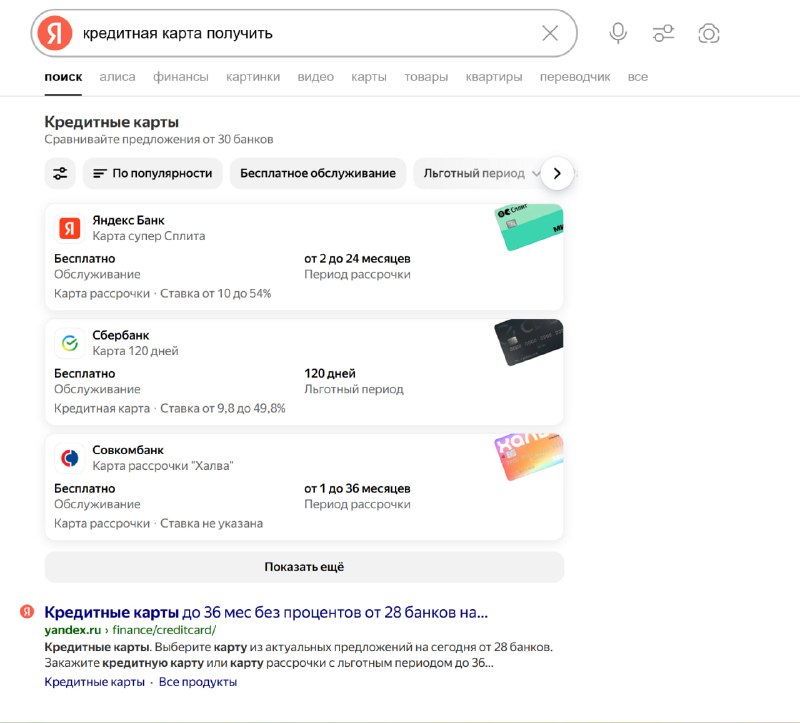This screenshot has width=800, height=723.
Task: Switch to the финансы tab
Action: 181,77
